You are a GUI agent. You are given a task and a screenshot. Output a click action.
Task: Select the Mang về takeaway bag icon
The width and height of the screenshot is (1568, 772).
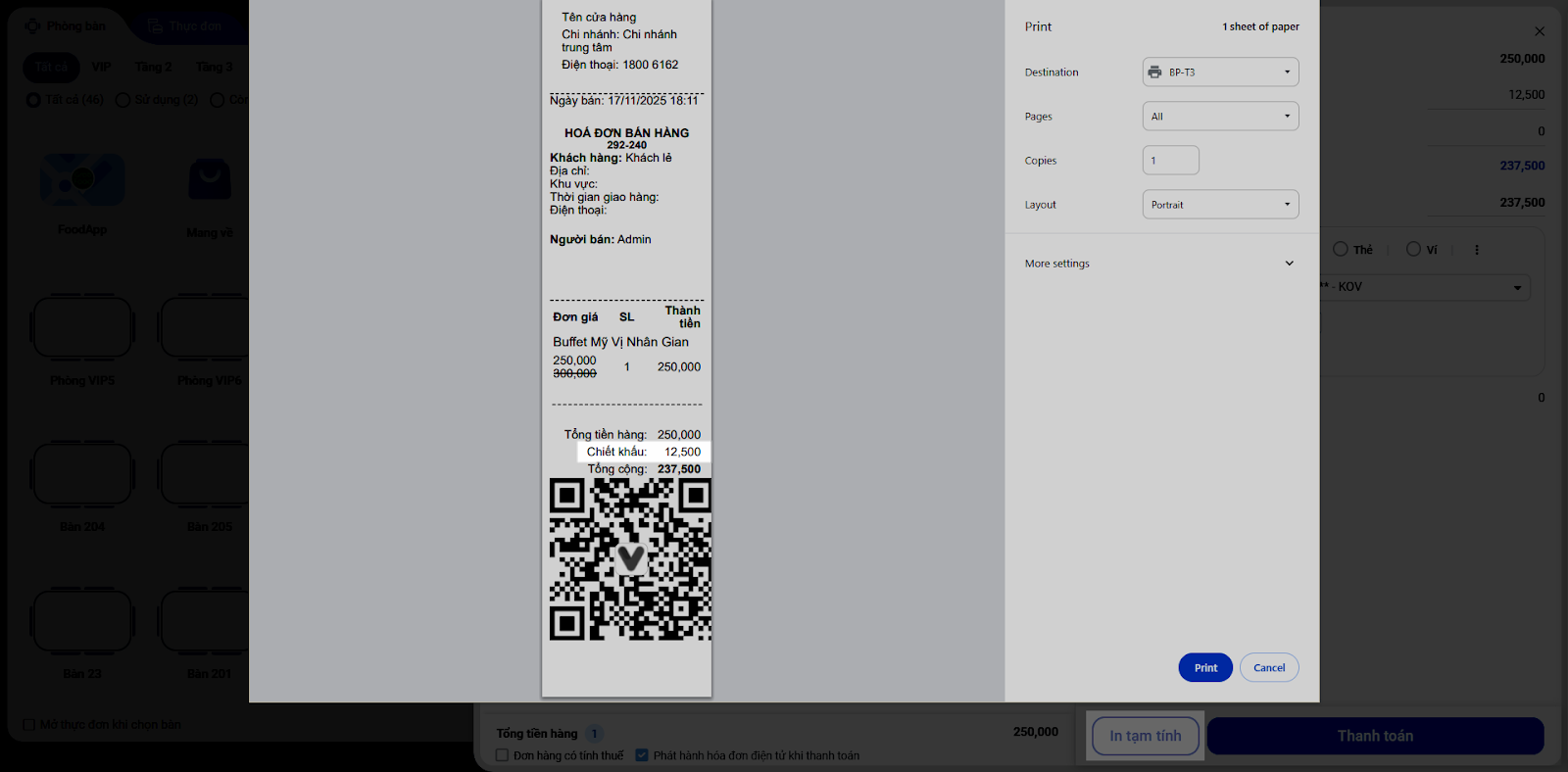(210, 180)
